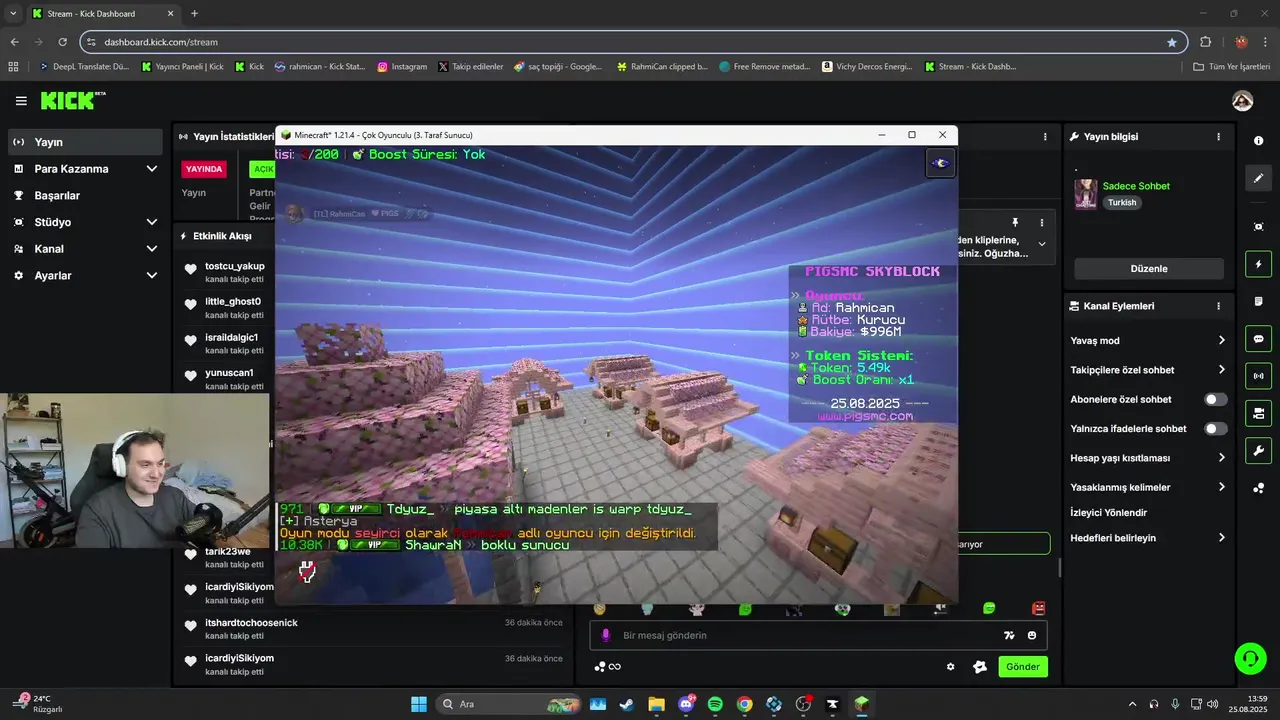The image size is (1280, 720).
Task: Click the info icon in right toolbar
Action: pos(1258,141)
